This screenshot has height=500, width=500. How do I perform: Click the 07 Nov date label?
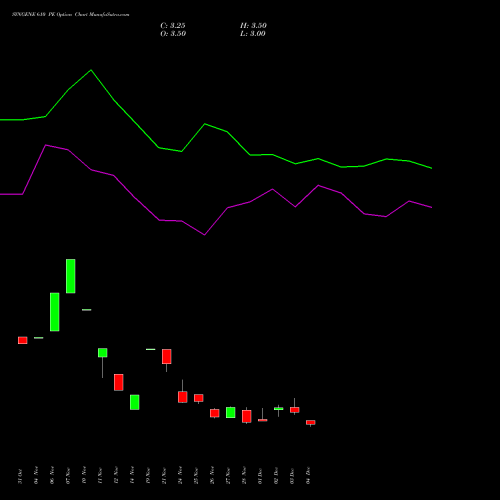point(68,475)
